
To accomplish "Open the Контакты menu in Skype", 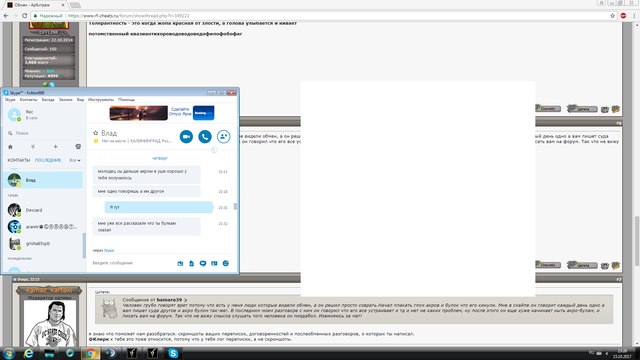I will pos(29,100).
